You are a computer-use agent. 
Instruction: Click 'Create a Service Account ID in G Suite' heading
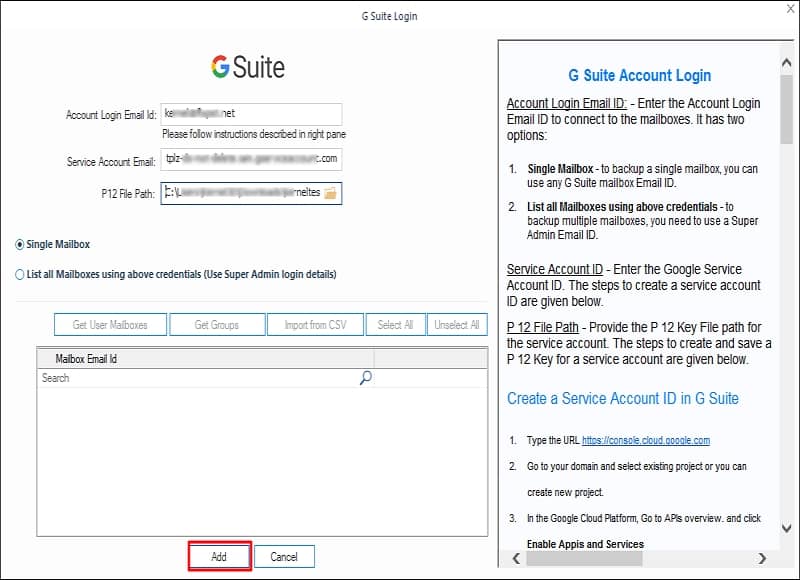[x=622, y=398]
